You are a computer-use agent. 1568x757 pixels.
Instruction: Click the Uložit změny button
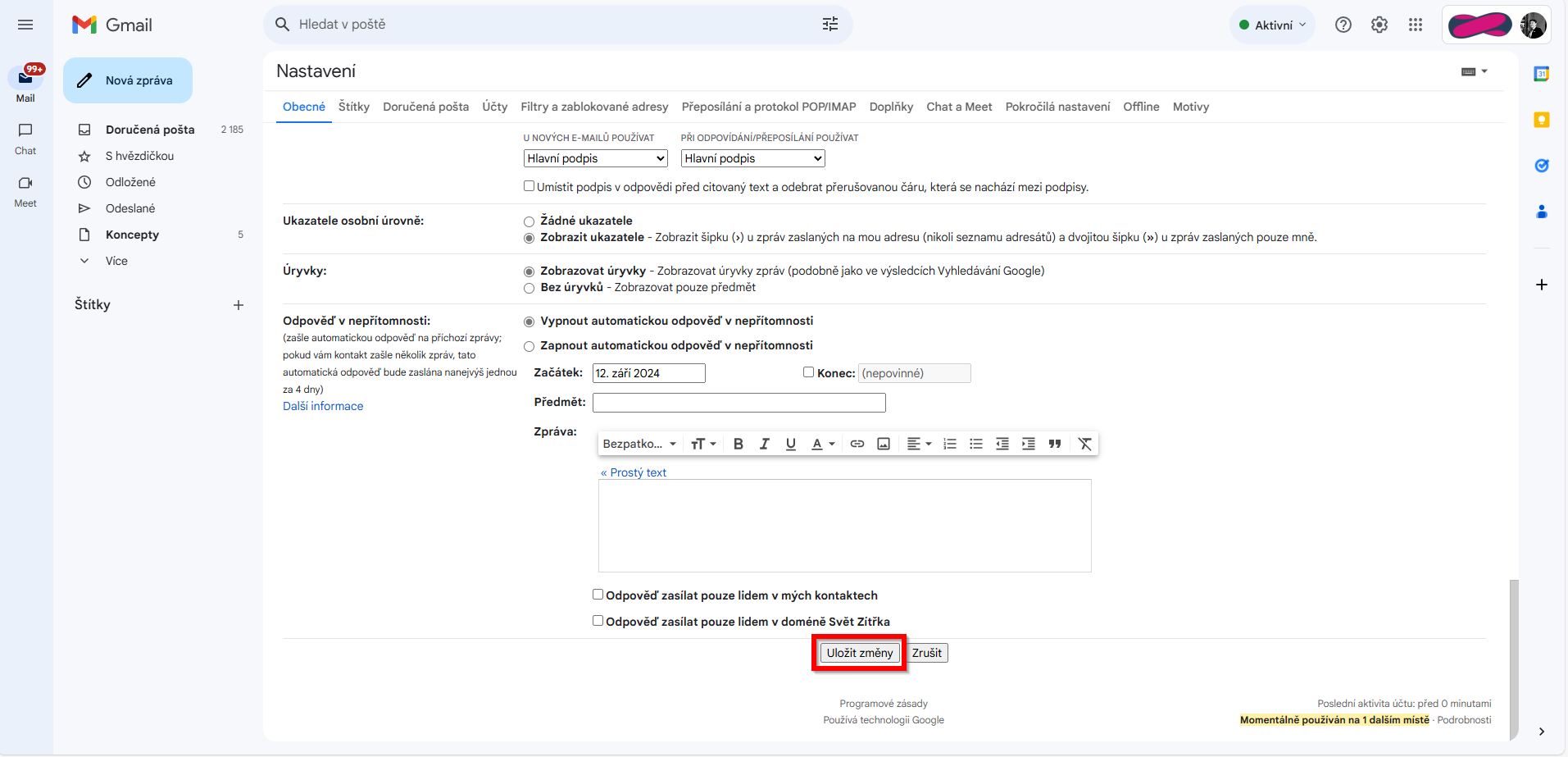coord(860,653)
